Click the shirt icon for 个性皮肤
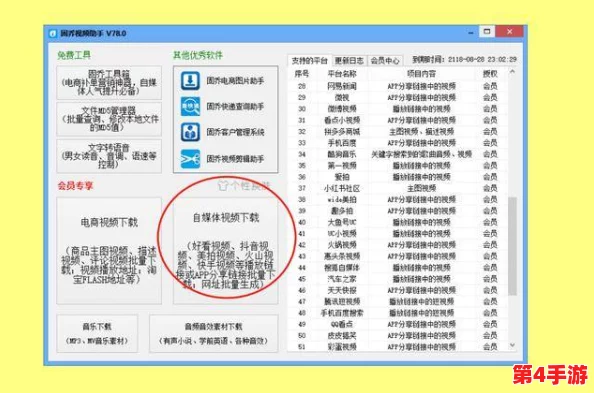The image size is (594, 393). coord(223,186)
